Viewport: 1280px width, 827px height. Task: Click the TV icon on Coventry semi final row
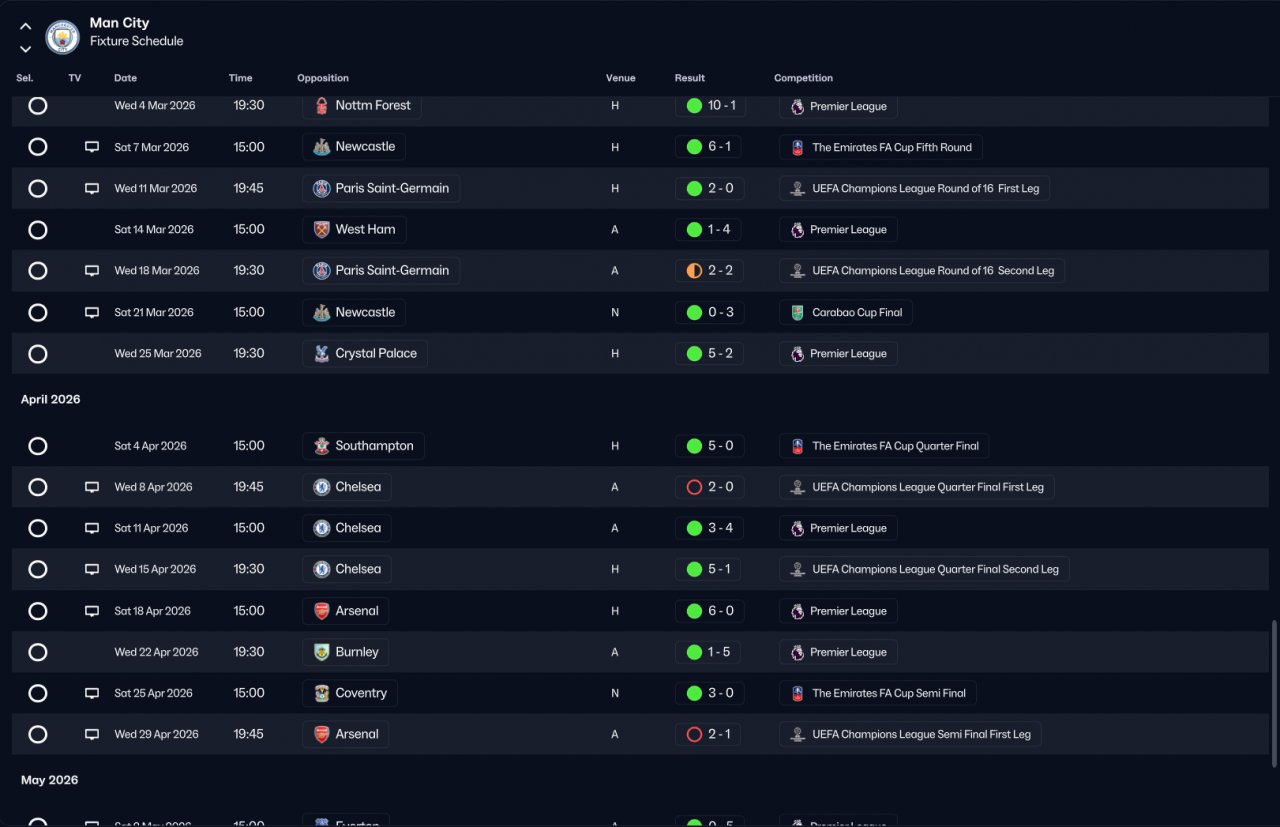(92, 693)
